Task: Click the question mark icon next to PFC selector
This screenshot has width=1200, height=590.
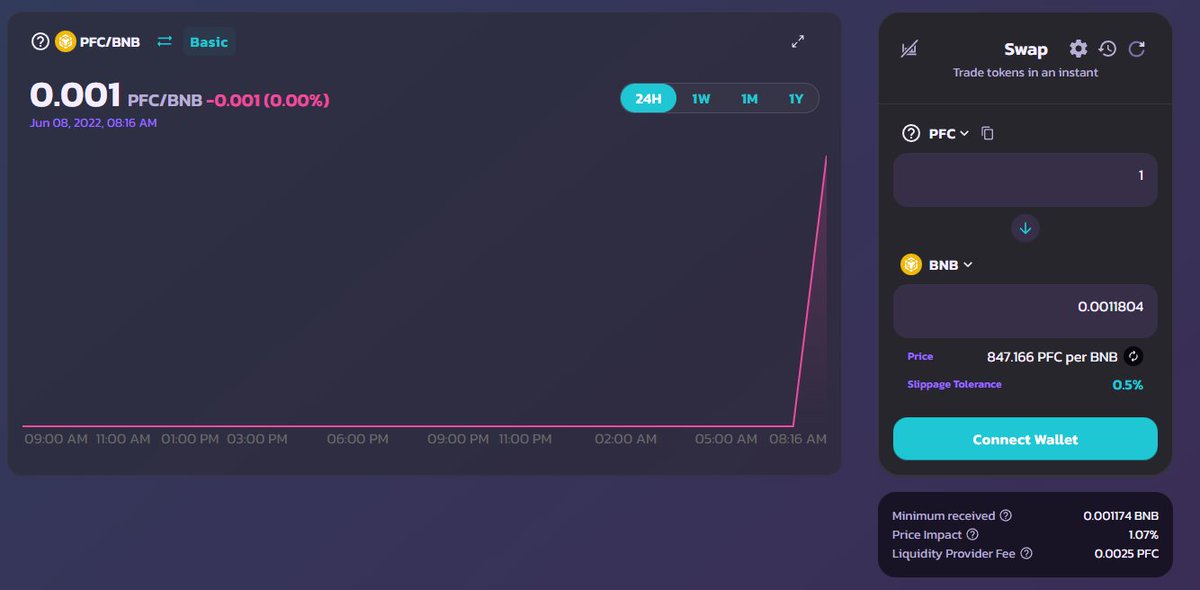Action: (x=911, y=133)
